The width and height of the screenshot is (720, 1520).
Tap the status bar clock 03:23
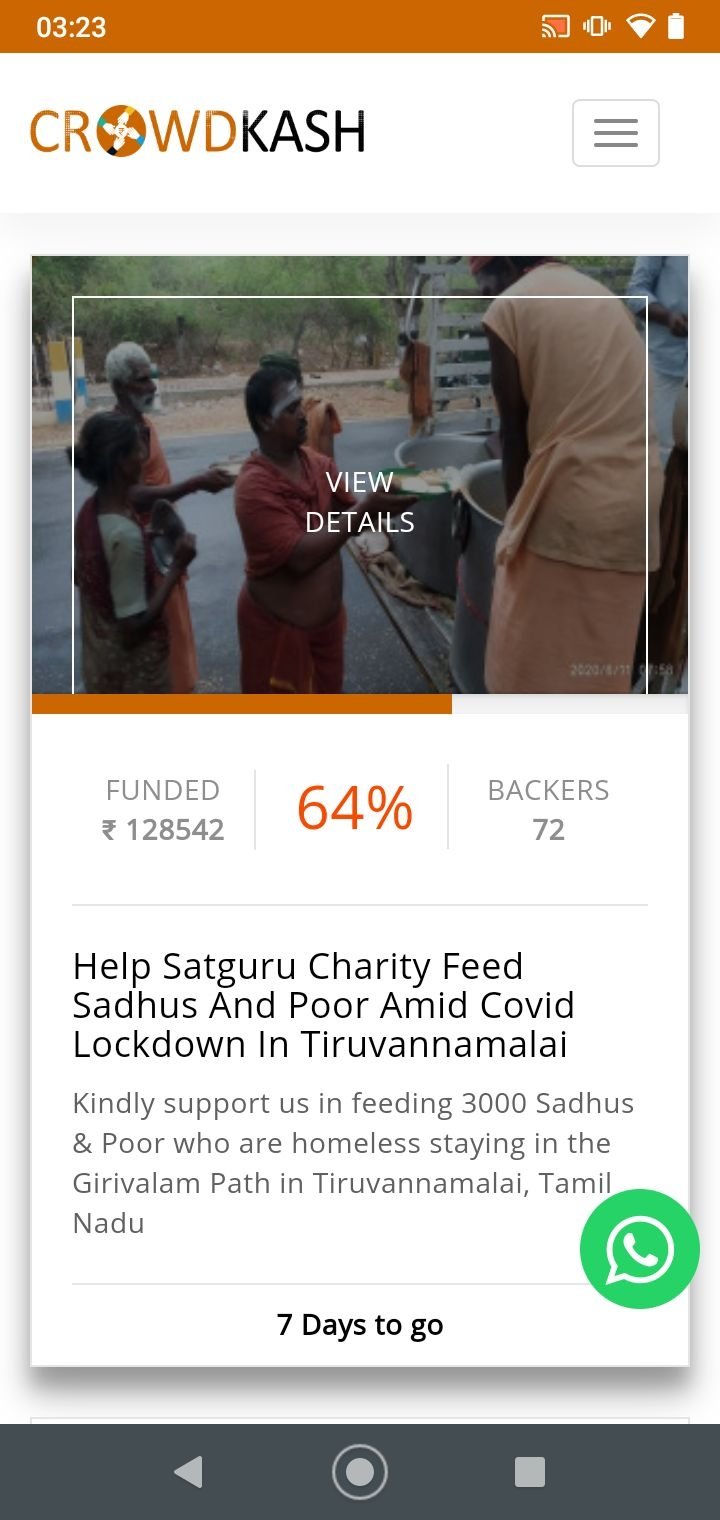[71, 27]
